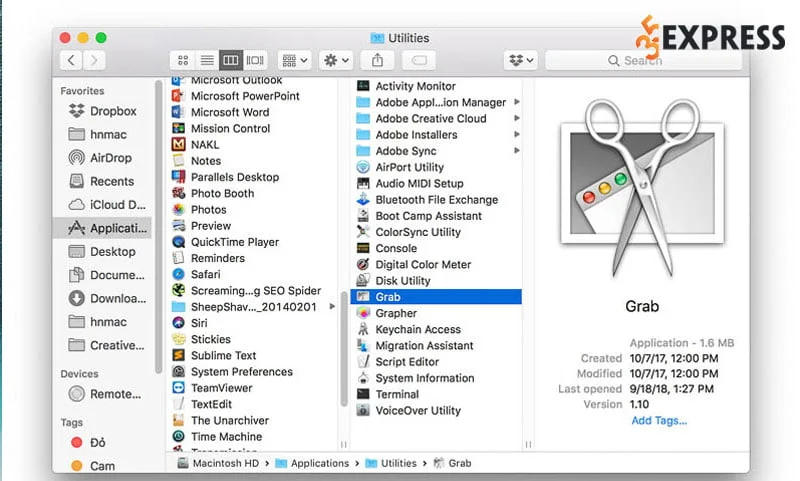Select Mission Control app

click(221, 129)
